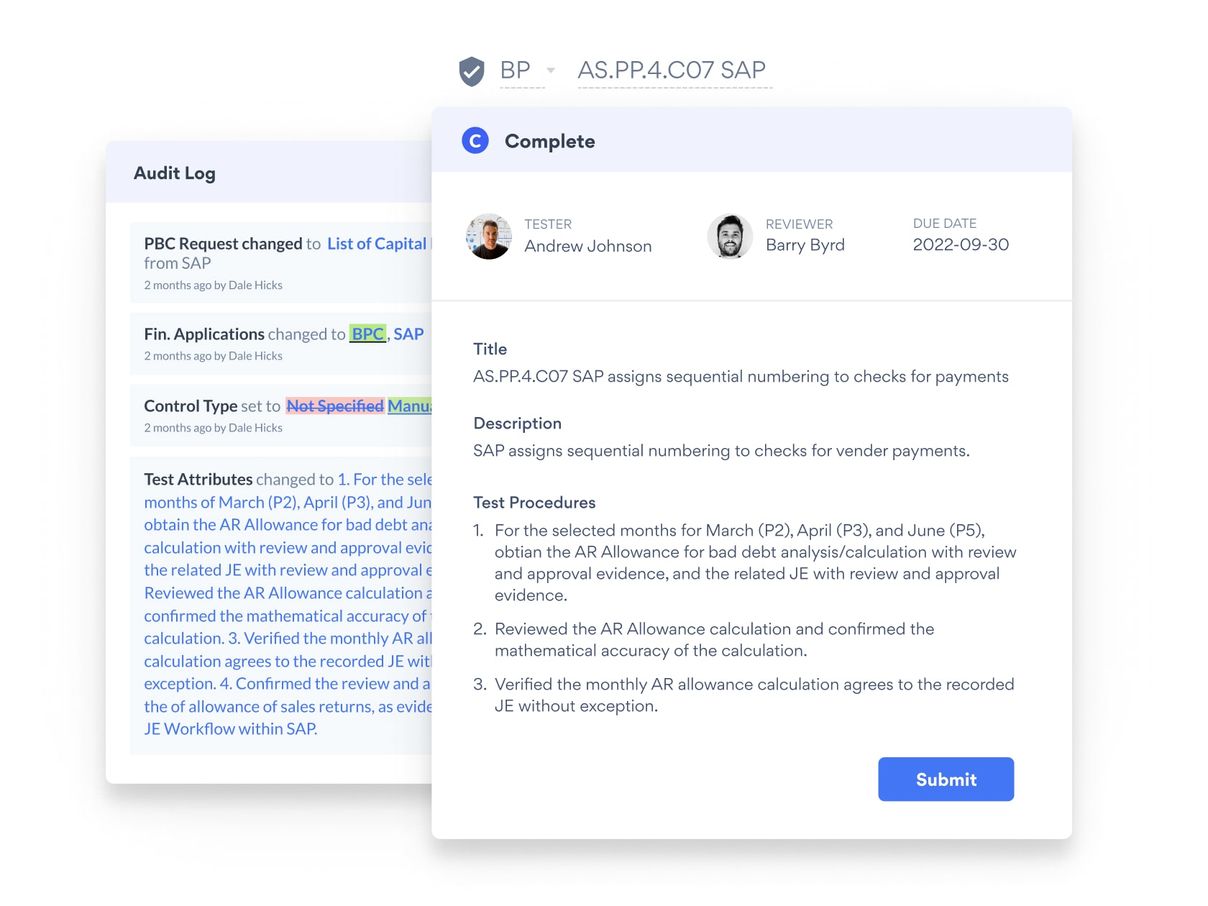Click Barry Byrd's reviewer avatar
1208x906 pixels.
coord(730,236)
